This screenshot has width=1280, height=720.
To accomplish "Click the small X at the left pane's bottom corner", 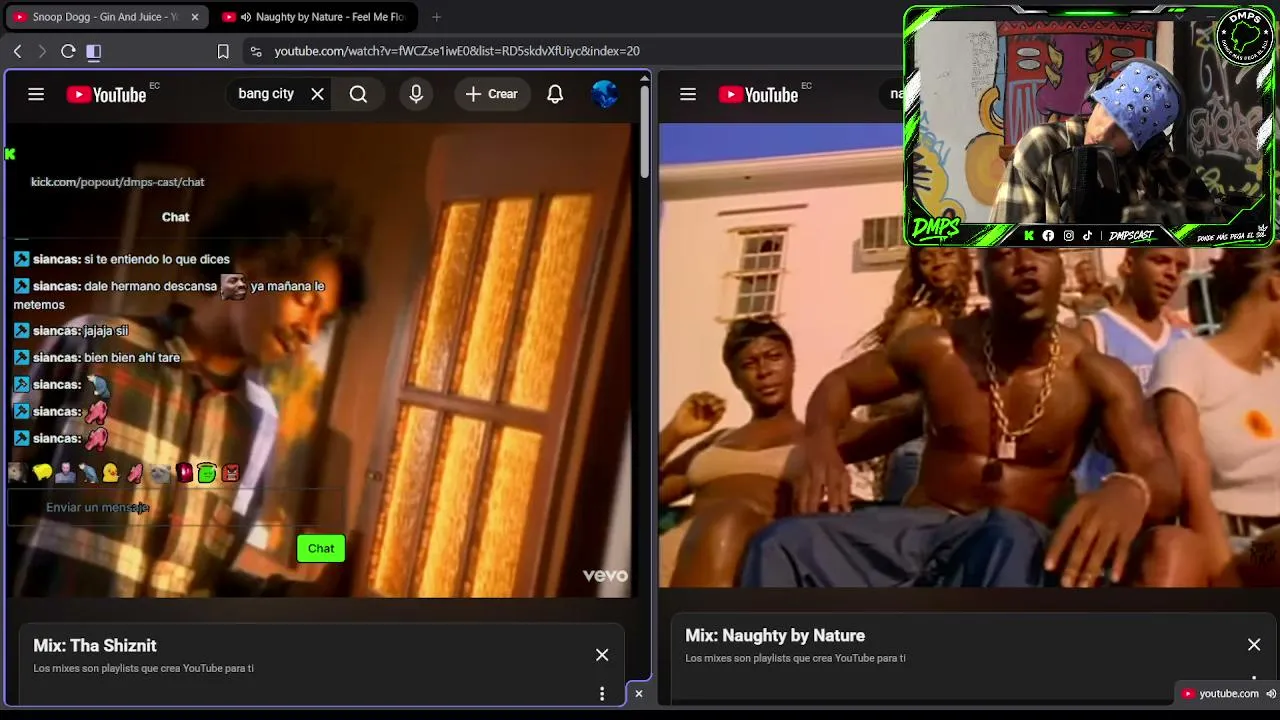I will click(x=639, y=694).
